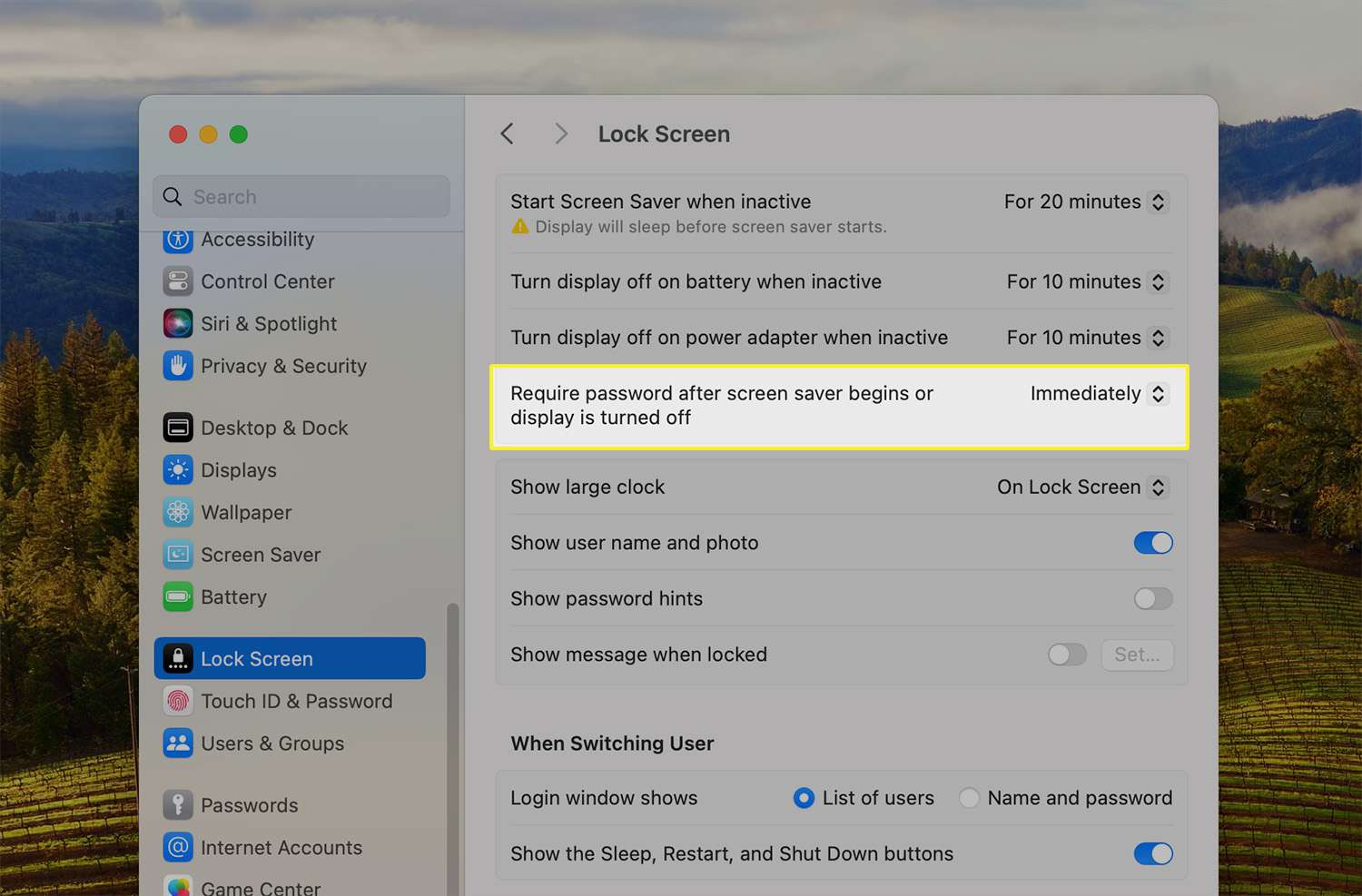Image resolution: width=1362 pixels, height=896 pixels.
Task: Go to Battery settings pane
Action: pos(233,597)
